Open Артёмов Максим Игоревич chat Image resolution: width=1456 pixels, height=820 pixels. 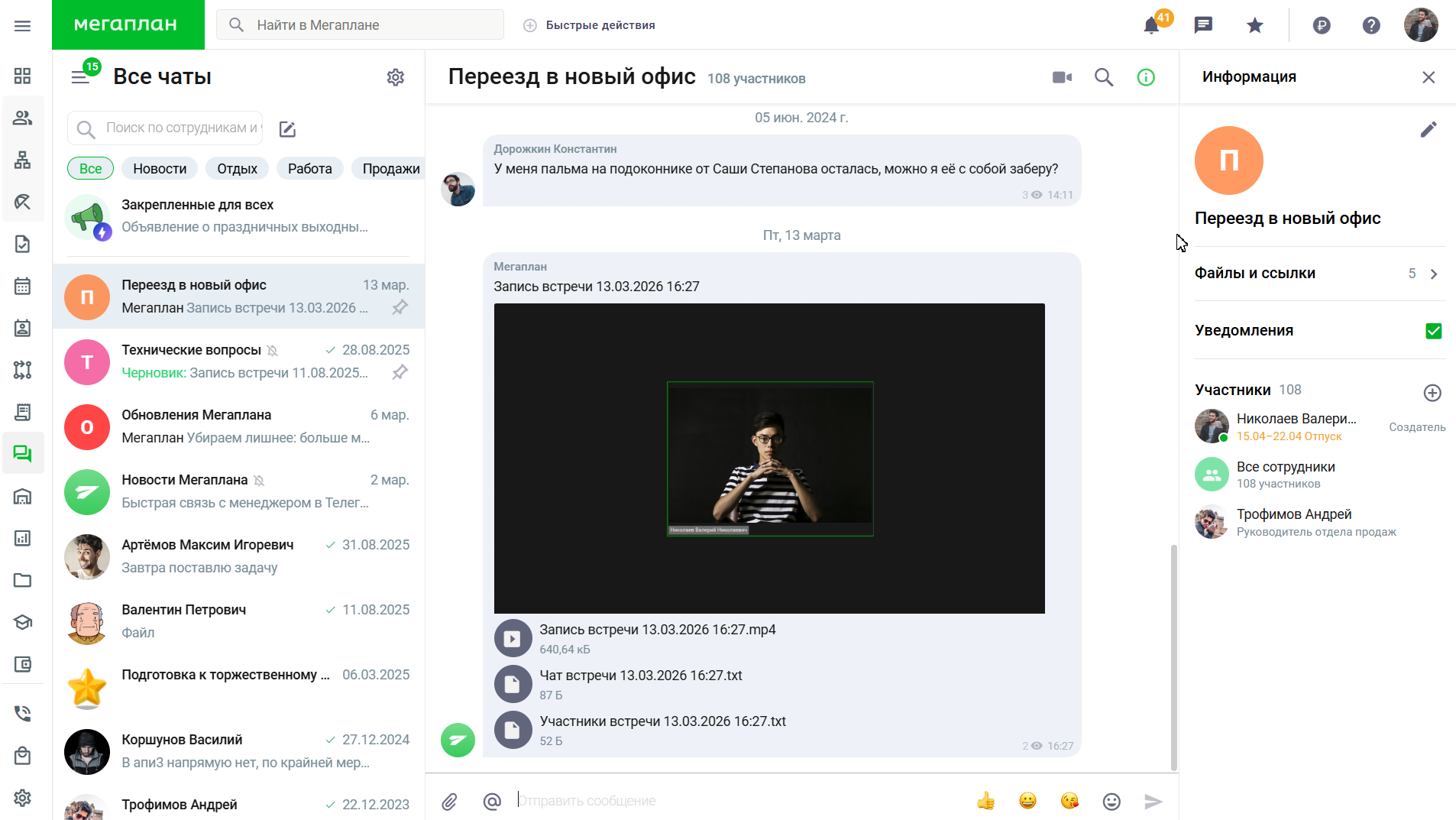(238, 556)
